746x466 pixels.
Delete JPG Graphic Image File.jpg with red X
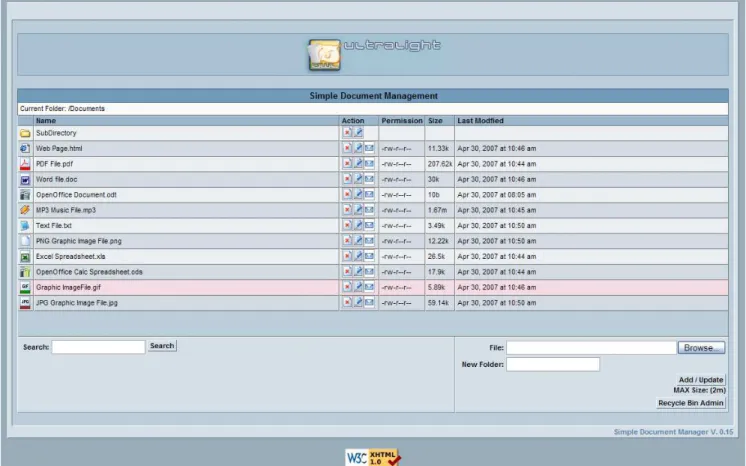(x=347, y=302)
